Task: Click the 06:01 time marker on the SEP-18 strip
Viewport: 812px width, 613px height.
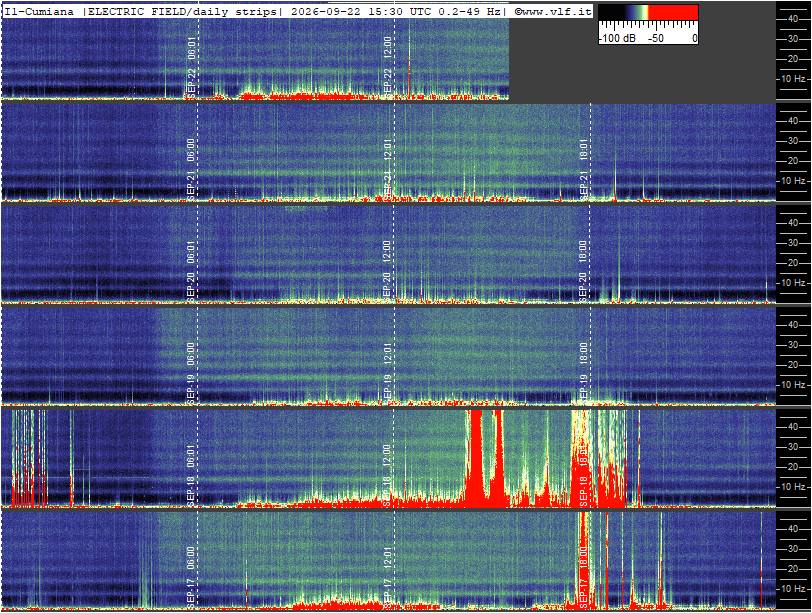Action: [x=191, y=455]
